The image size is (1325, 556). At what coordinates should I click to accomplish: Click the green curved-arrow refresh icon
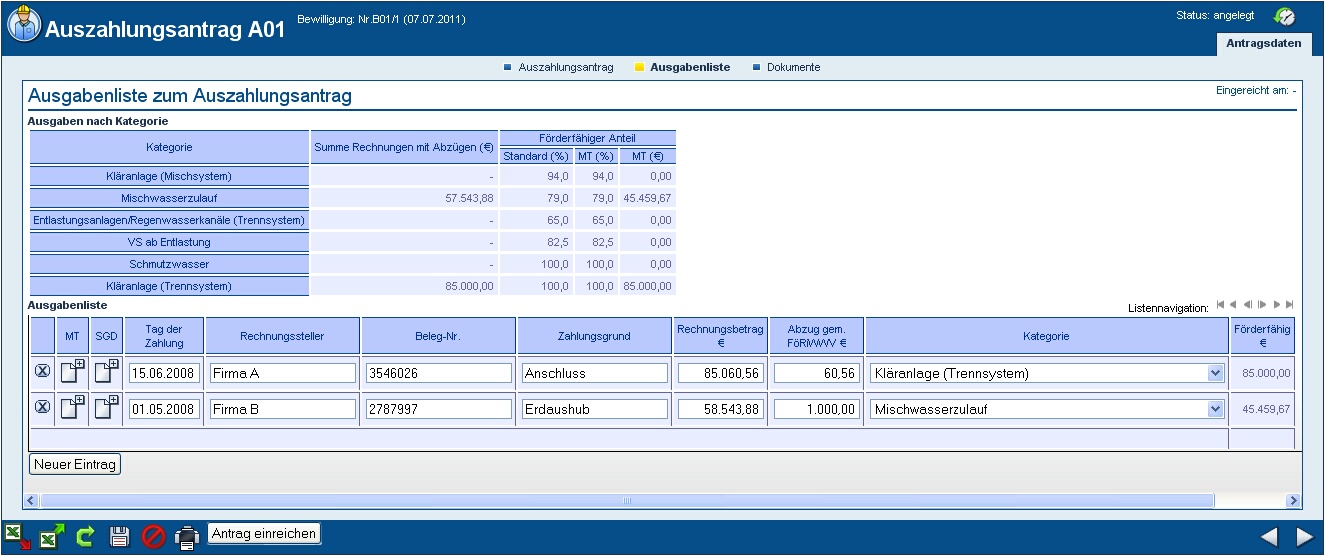point(85,537)
